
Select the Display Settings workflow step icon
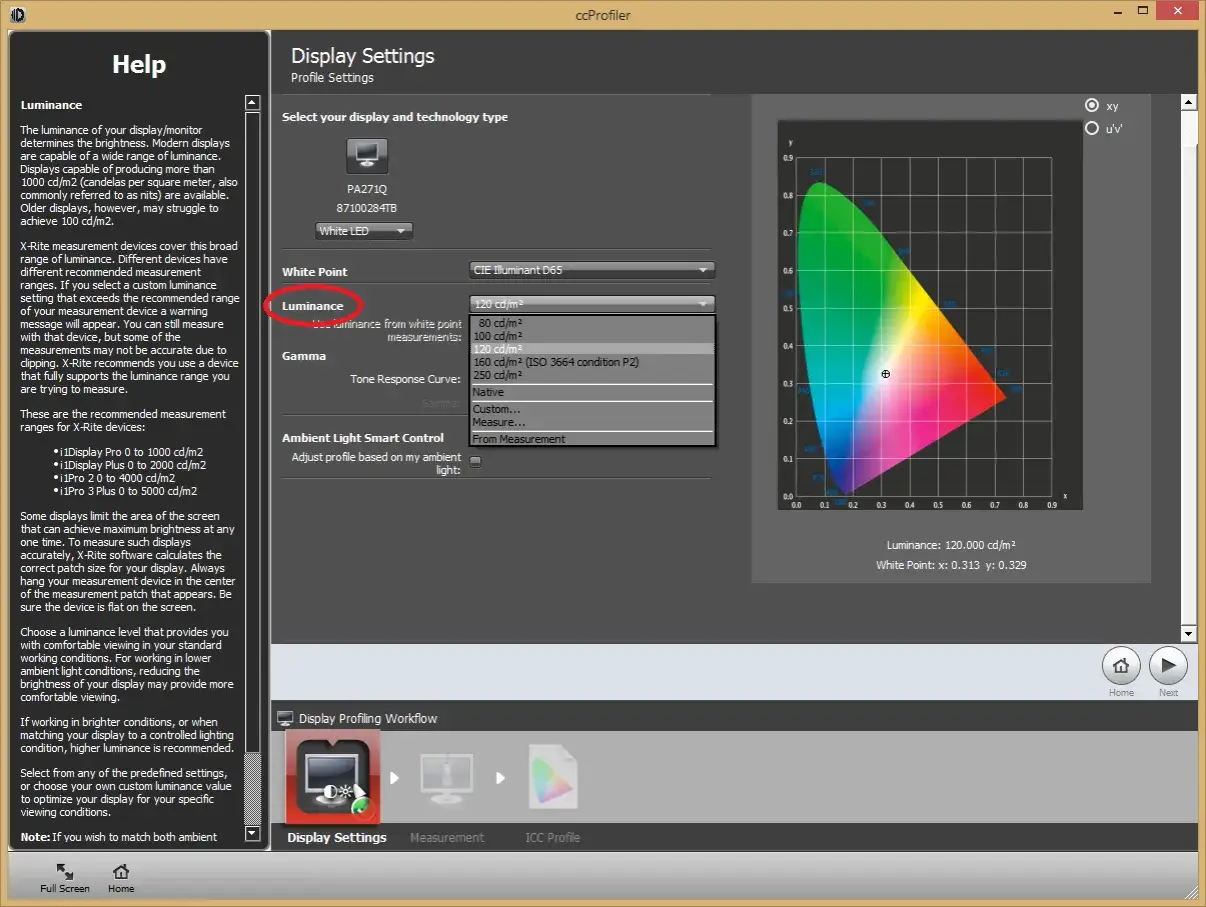[x=333, y=777]
